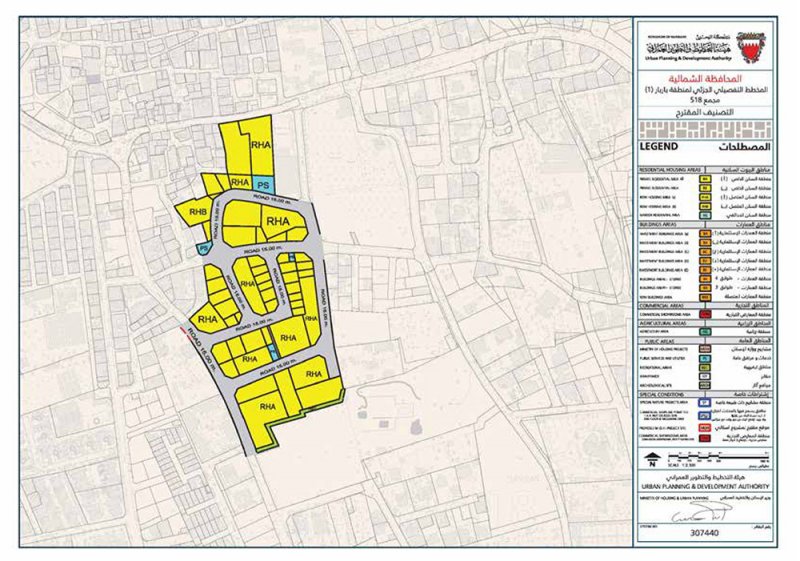Click the Private Residential Area A yellow swatch
800x561 pixels.
(705, 180)
